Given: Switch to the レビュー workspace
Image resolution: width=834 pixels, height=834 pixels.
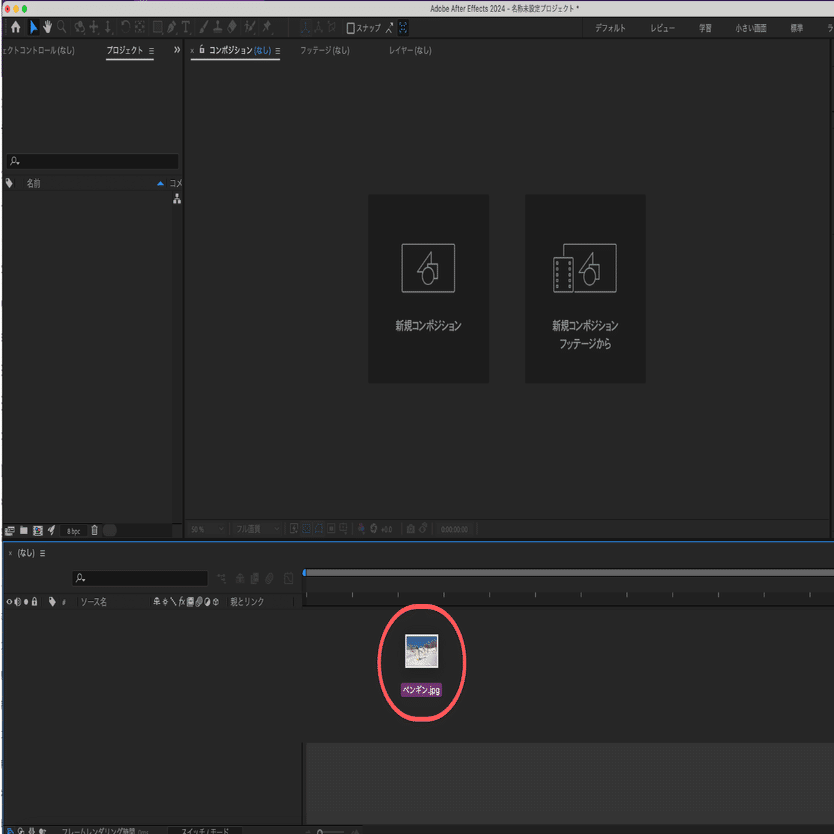Looking at the screenshot, I should pyautogui.click(x=662, y=28).
